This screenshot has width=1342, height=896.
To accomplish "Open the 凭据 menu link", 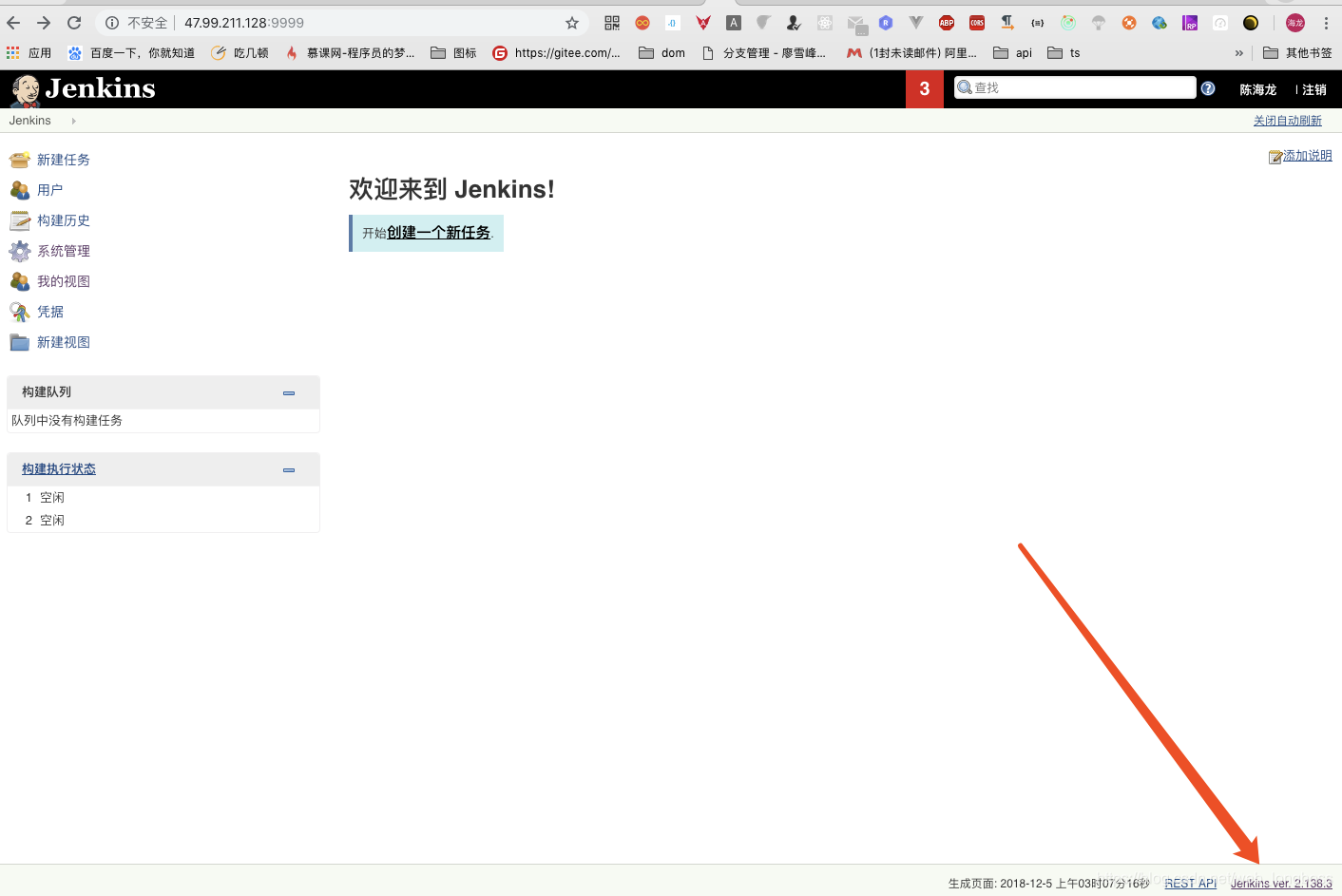I will coord(49,312).
